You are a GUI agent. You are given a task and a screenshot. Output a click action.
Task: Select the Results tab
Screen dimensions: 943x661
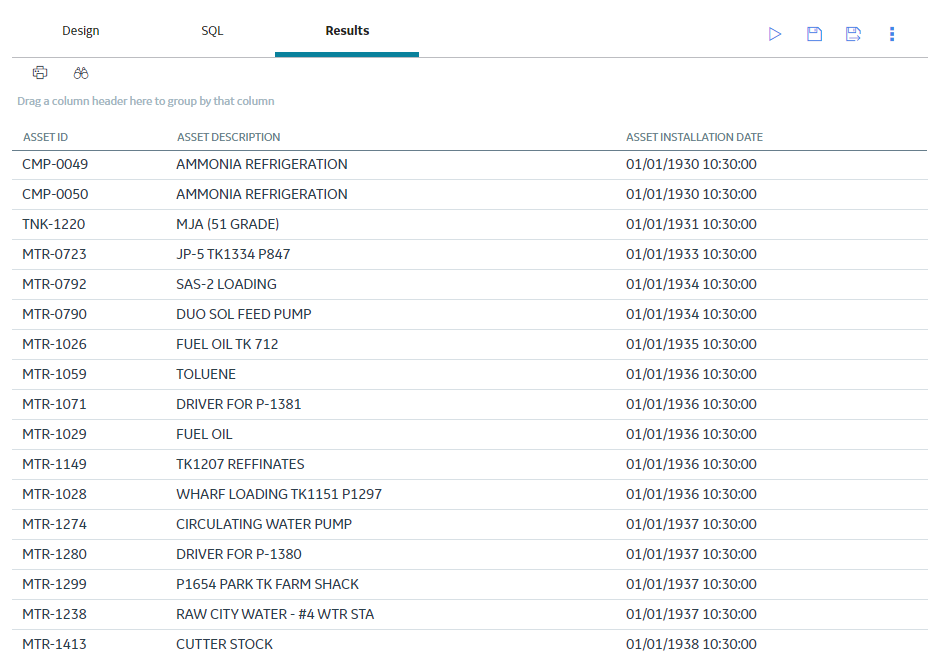coord(347,31)
